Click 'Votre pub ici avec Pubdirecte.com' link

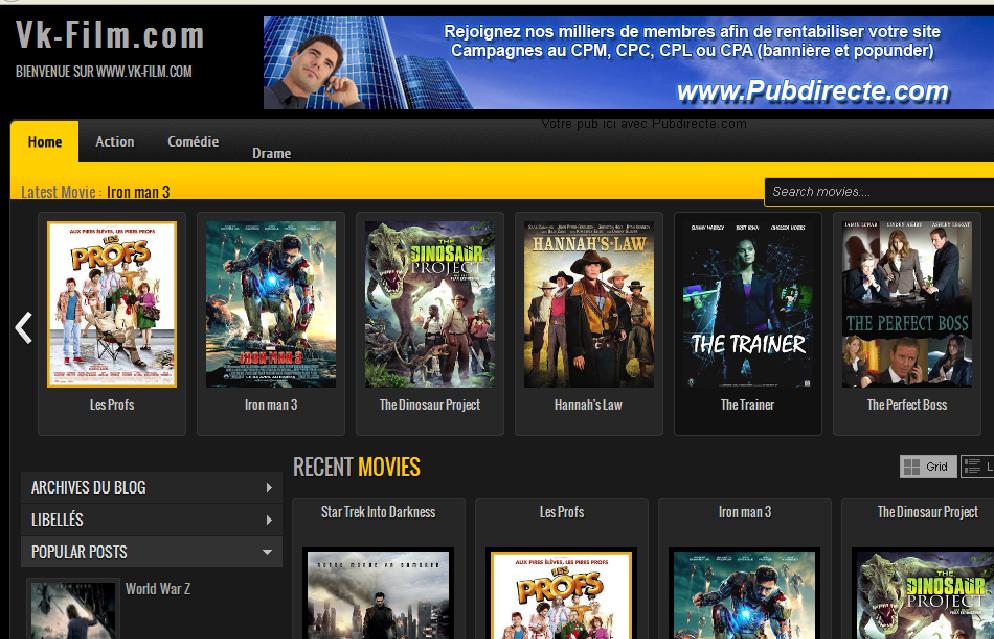(643, 124)
